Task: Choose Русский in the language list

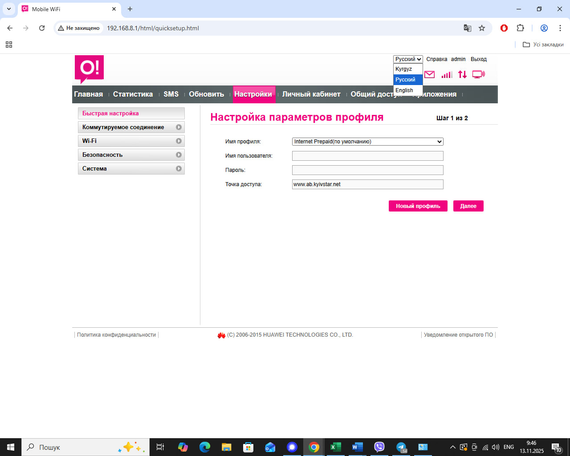Action: click(x=408, y=79)
